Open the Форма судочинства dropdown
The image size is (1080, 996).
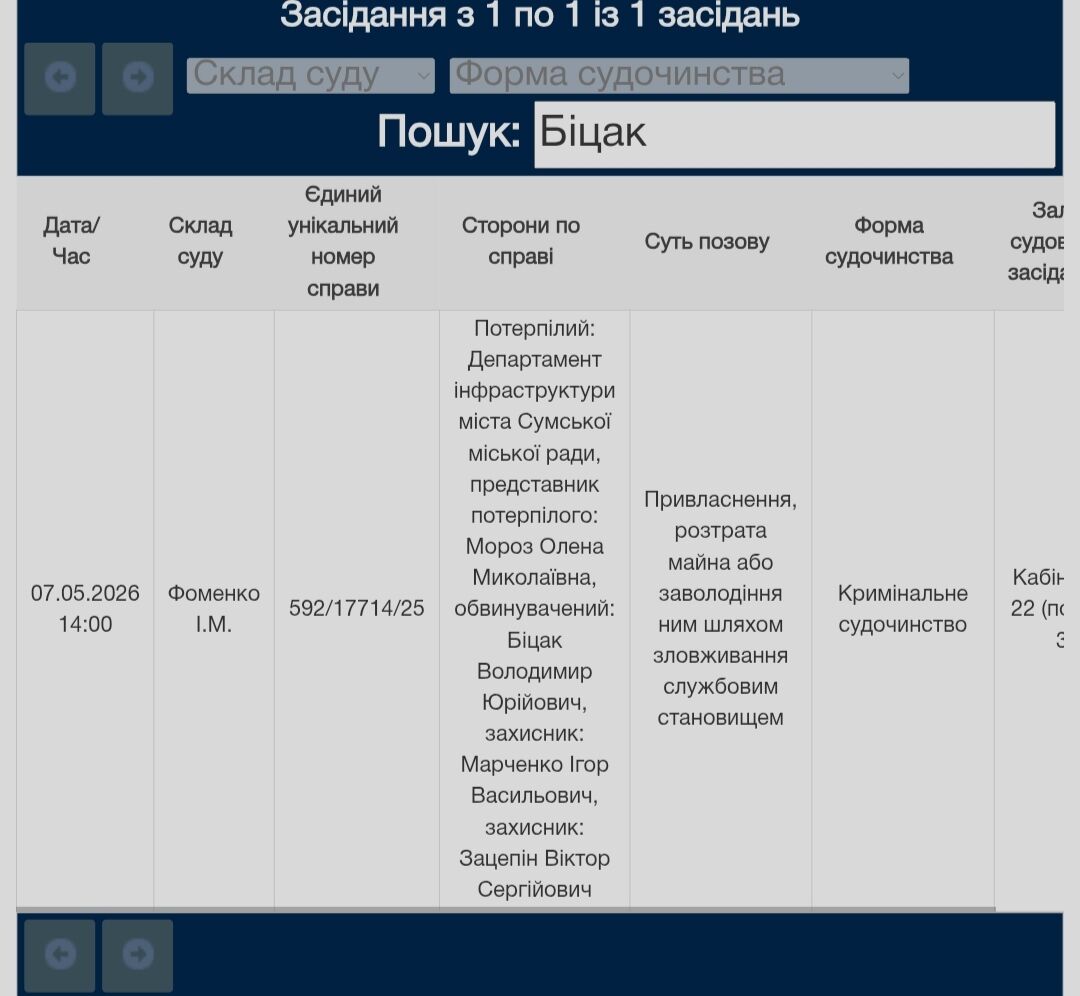pyautogui.click(x=680, y=74)
